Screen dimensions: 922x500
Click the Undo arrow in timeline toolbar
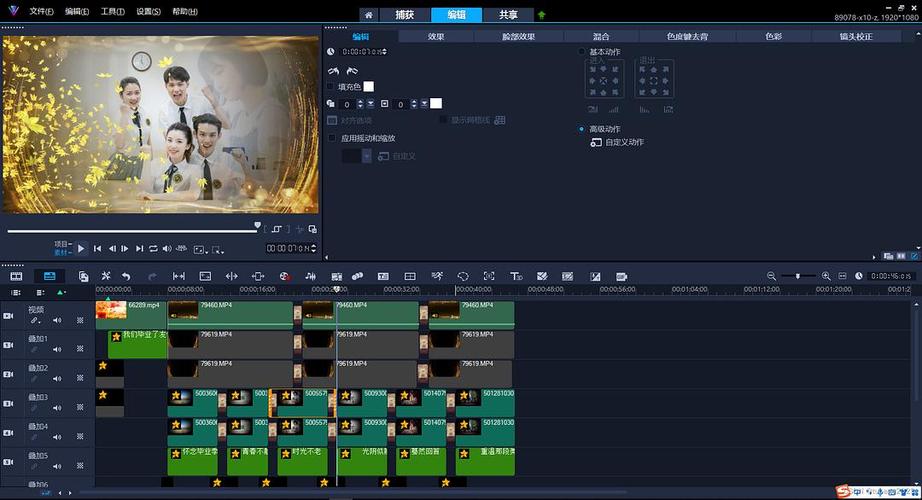(126, 276)
